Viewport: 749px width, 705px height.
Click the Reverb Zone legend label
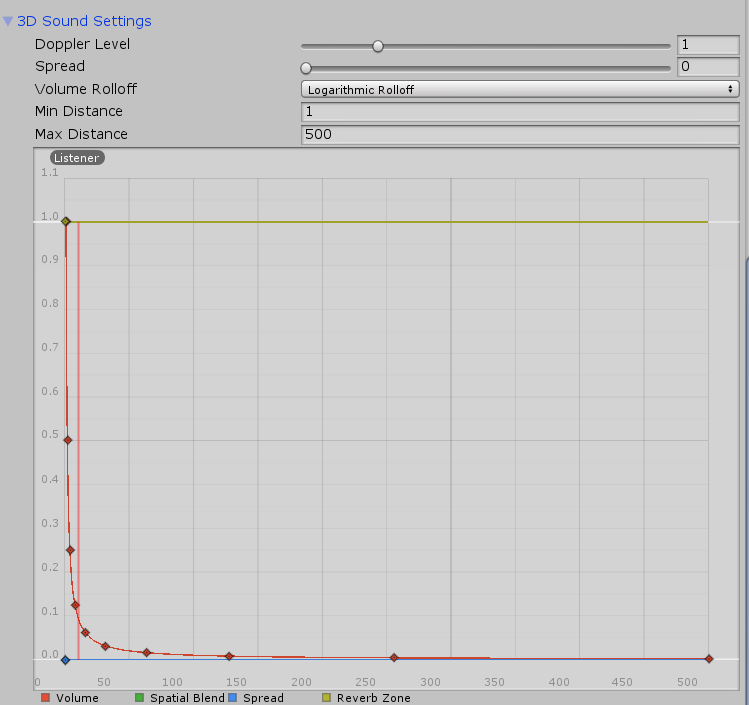click(x=373, y=698)
